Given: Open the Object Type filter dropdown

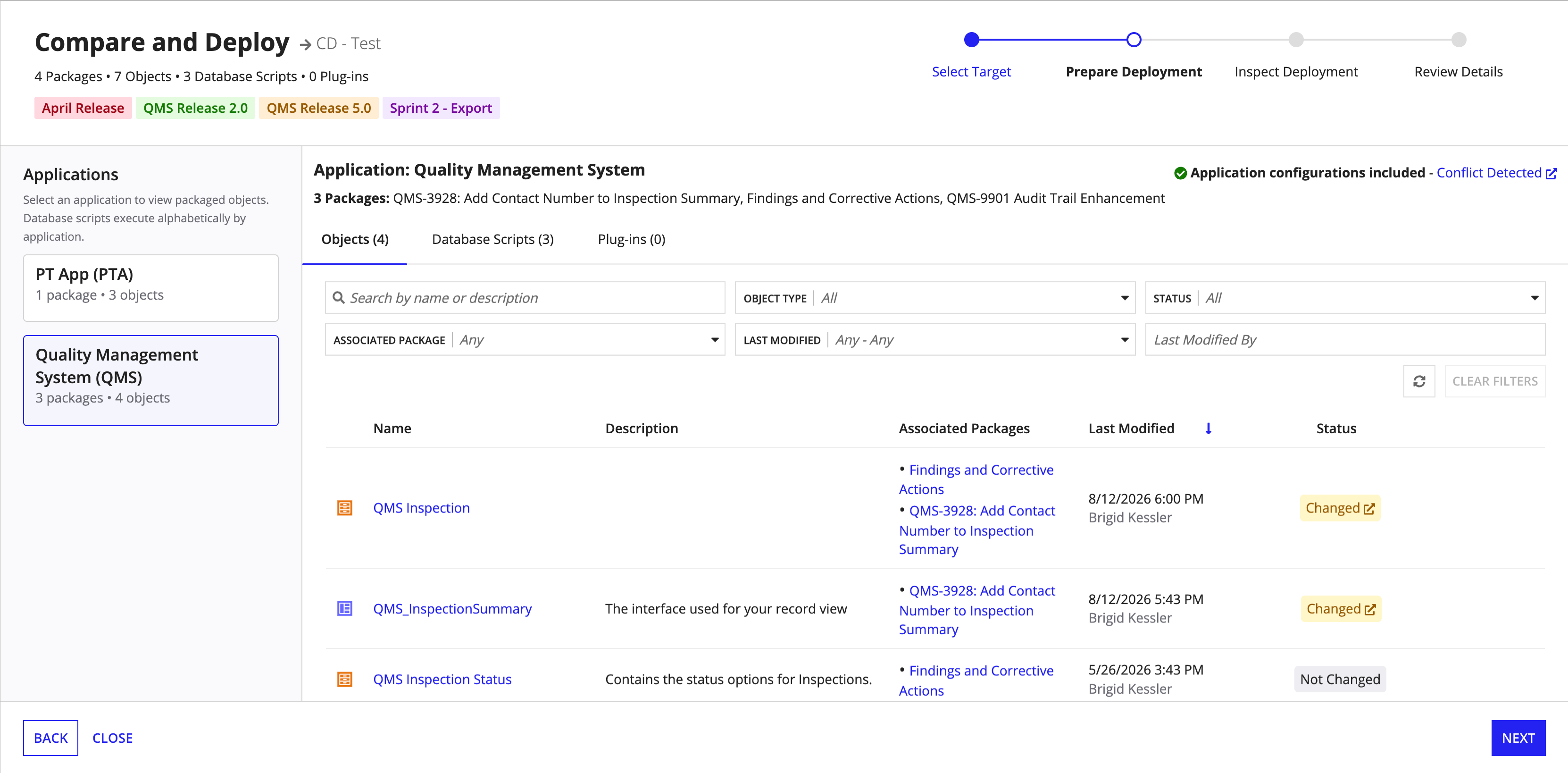Looking at the screenshot, I should tap(935, 298).
